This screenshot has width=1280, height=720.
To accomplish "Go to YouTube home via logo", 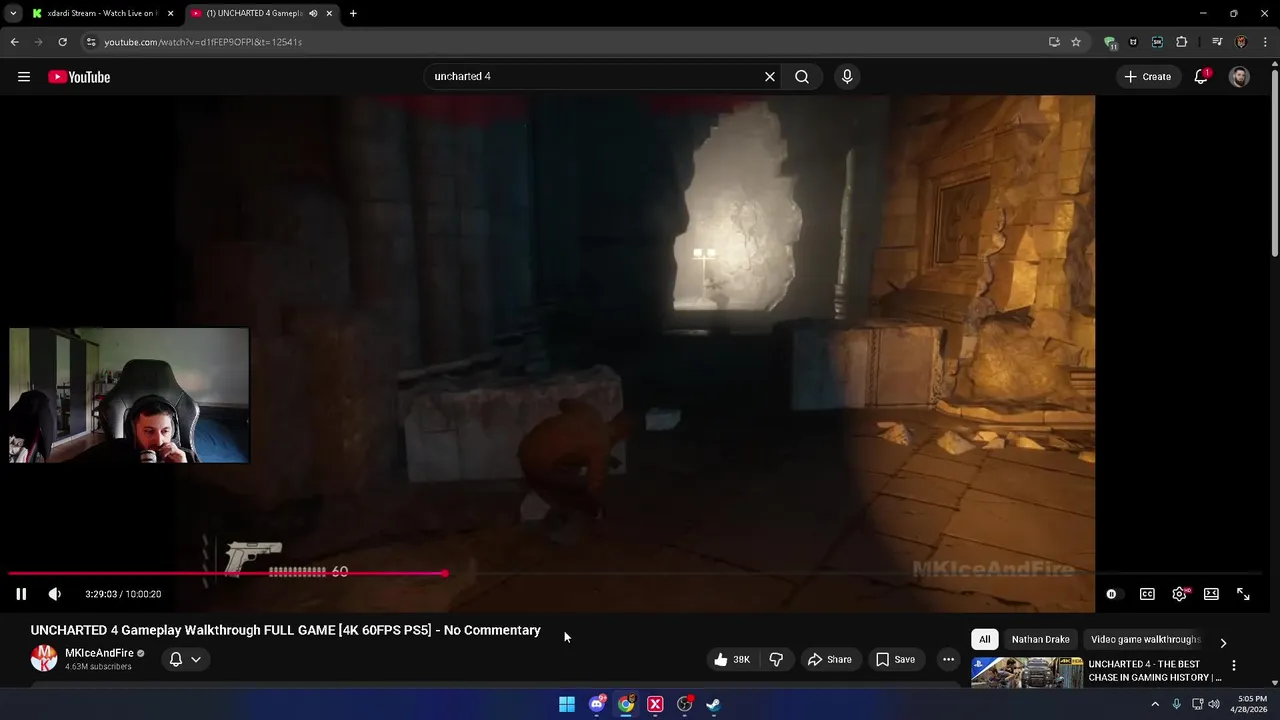I will coord(79,77).
